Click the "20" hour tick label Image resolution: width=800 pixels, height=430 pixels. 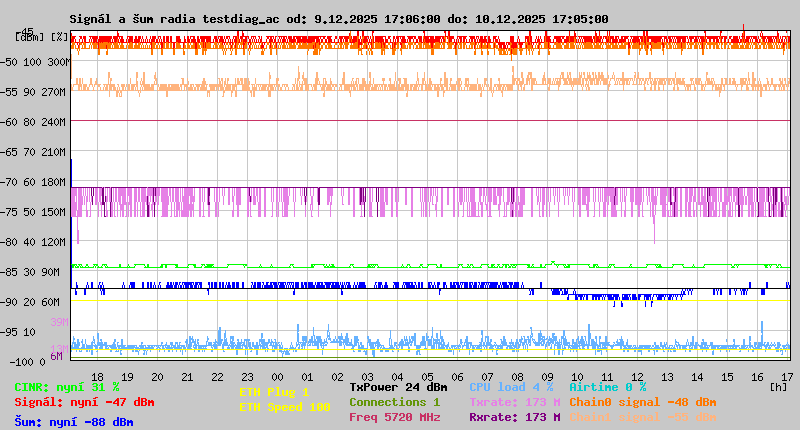click(x=157, y=377)
